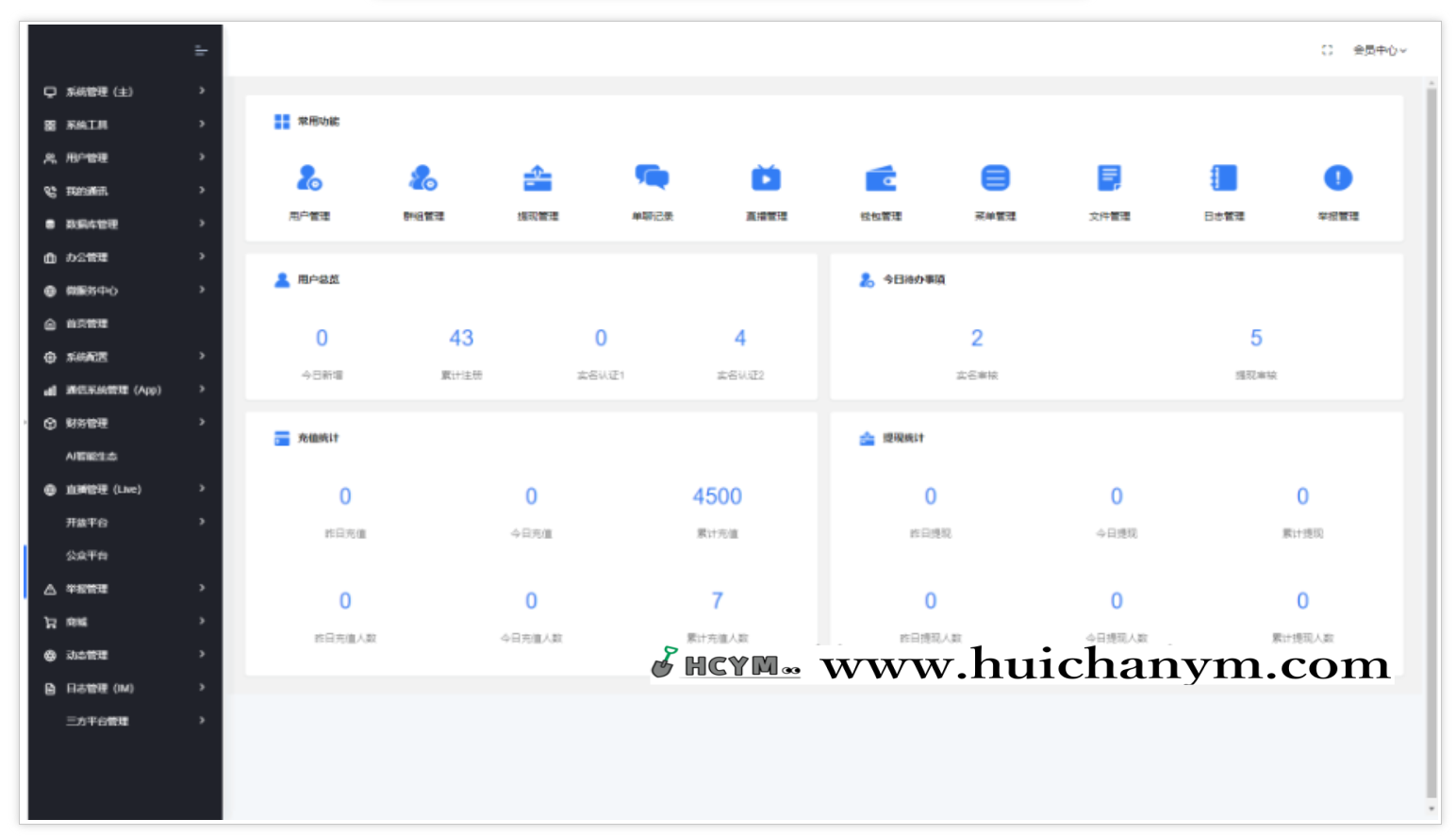Image resolution: width=1456 pixels, height=836 pixels.
Task: Toggle fullscreen mode in the top bar
Action: 1327,50
